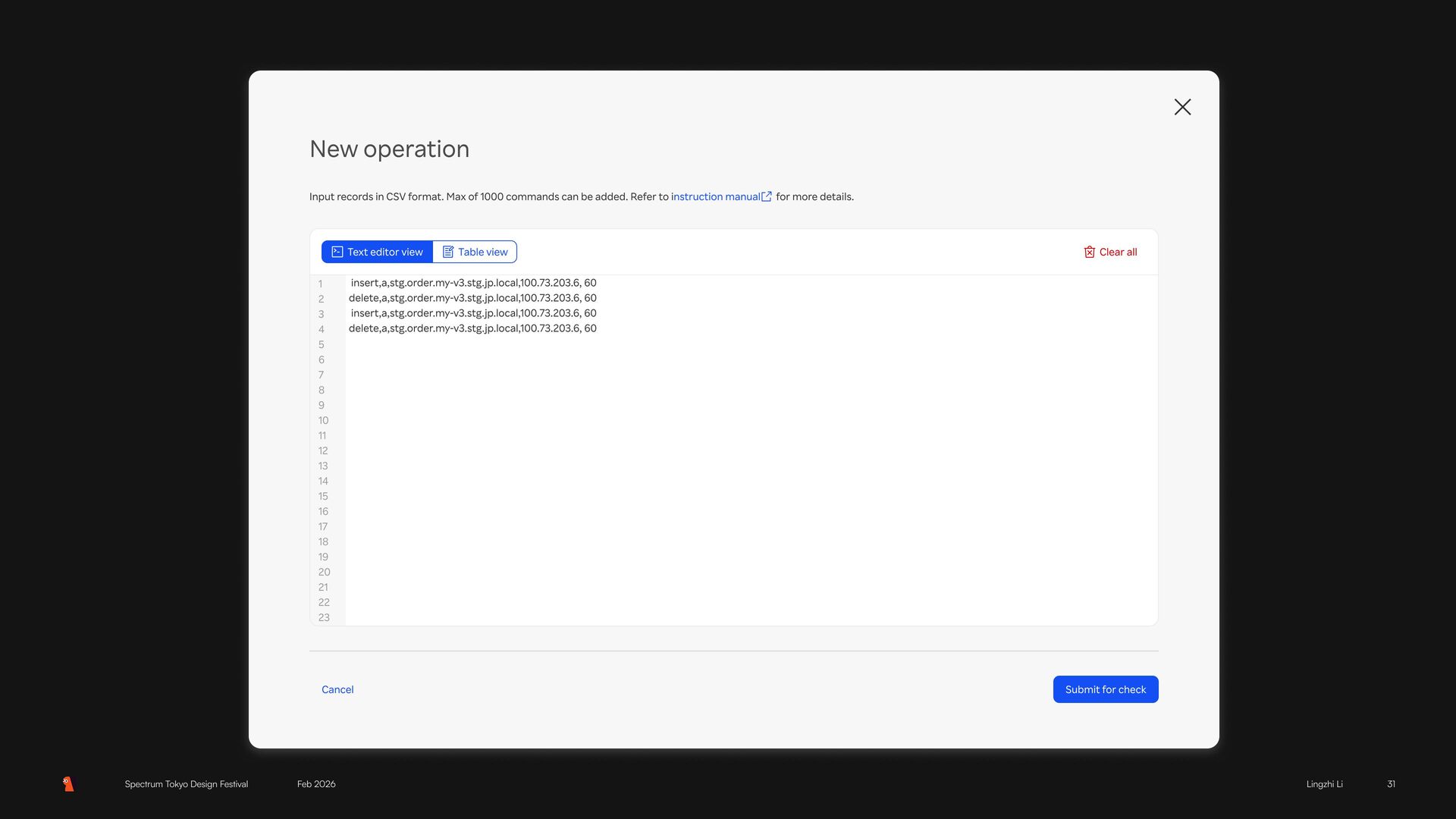Click the delete command on line 4
The height and width of the screenshot is (819, 1456).
coord(472,328)
